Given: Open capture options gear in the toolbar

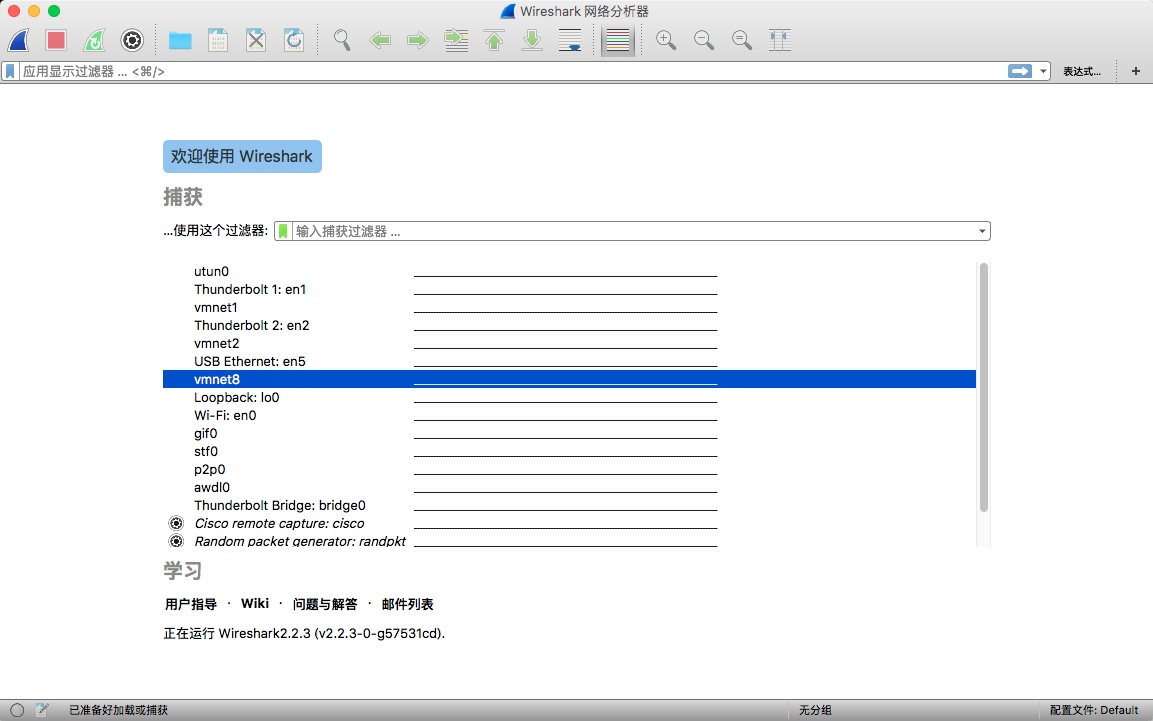Looking at the screenshot, I should pyautogui.click(x=132, y=40).
